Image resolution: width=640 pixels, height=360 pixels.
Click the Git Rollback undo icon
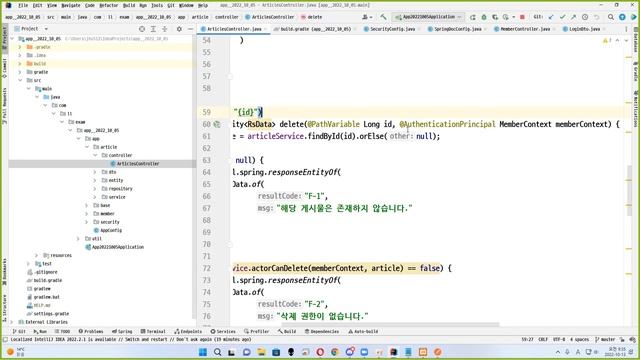pyautogui.click(x=596, y=17)
